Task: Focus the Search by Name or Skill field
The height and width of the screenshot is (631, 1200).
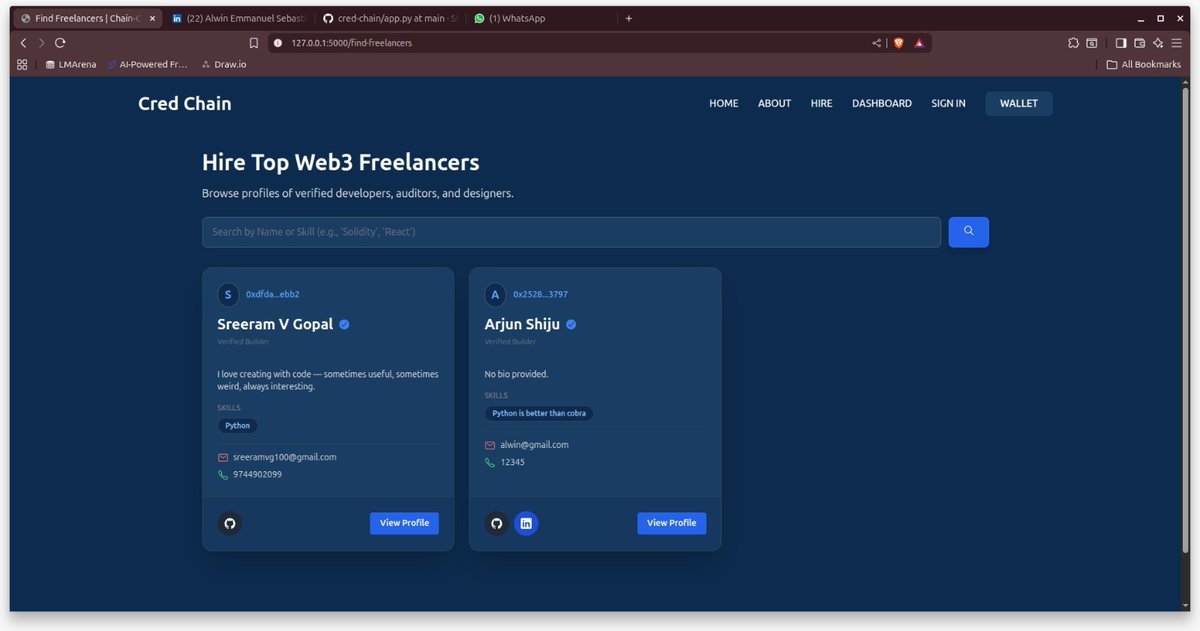Action: pos(571,232)
